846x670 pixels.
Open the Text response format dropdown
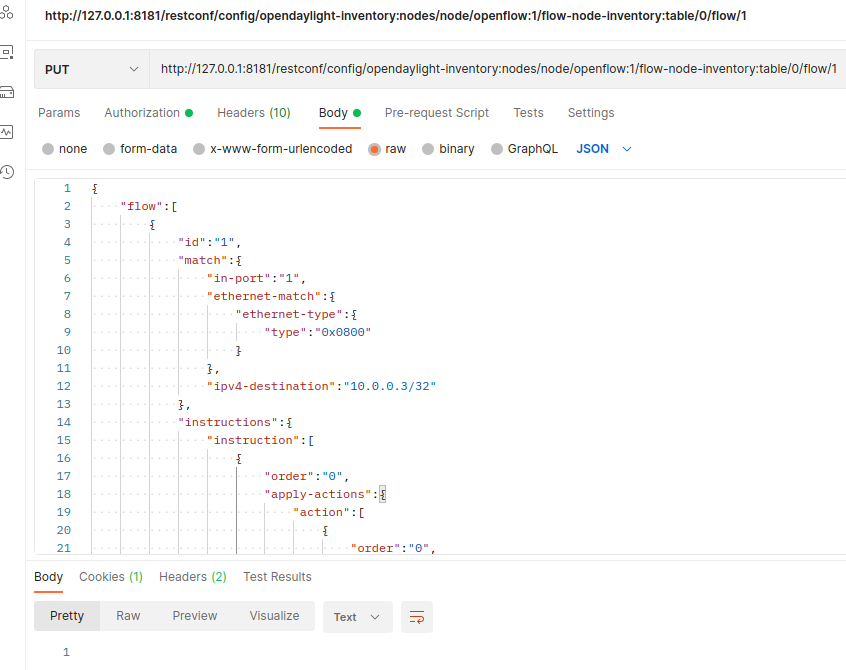(x=357, y=617)
